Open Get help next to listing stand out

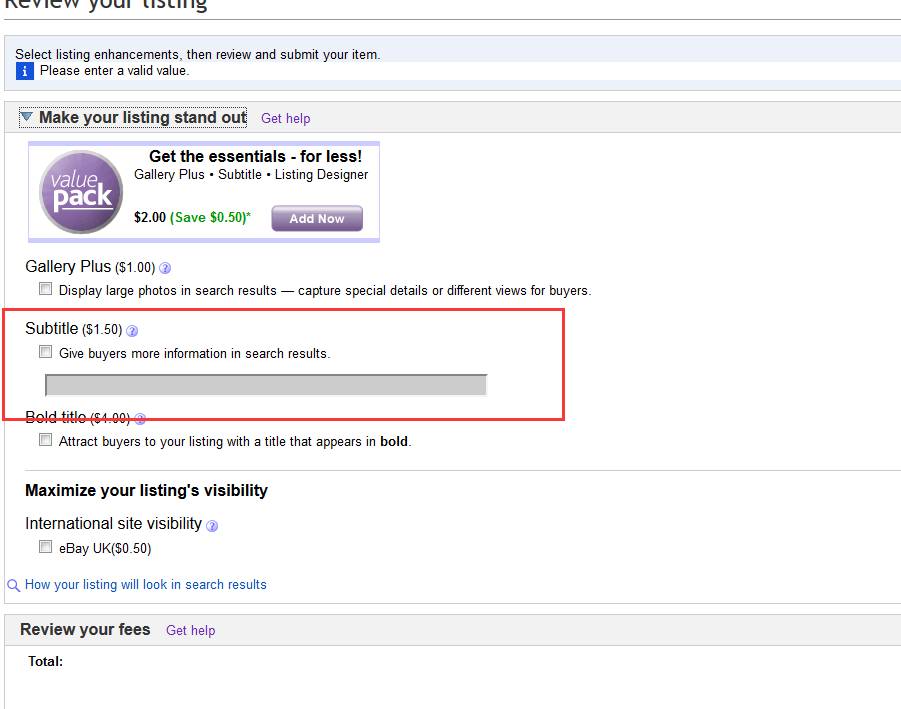286,118
